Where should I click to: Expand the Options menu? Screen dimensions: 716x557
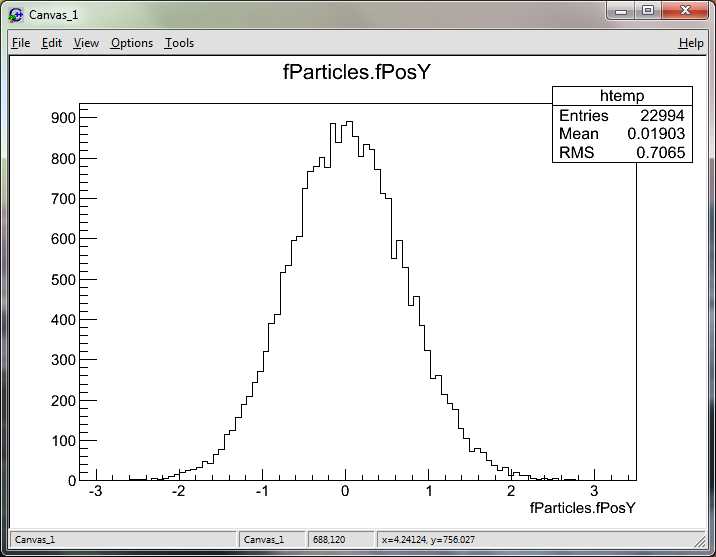coord(132,43)
